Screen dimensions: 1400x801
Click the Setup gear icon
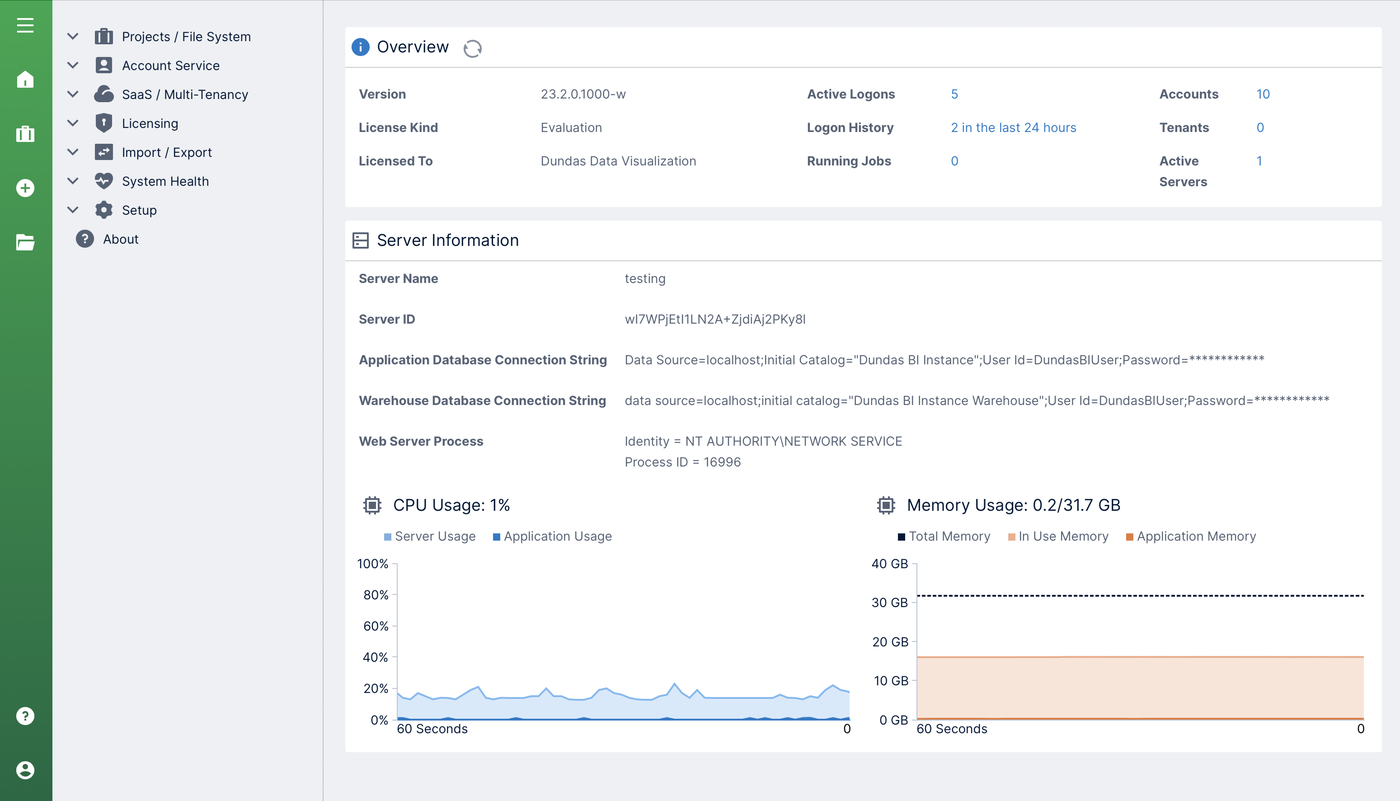(104, 211)
